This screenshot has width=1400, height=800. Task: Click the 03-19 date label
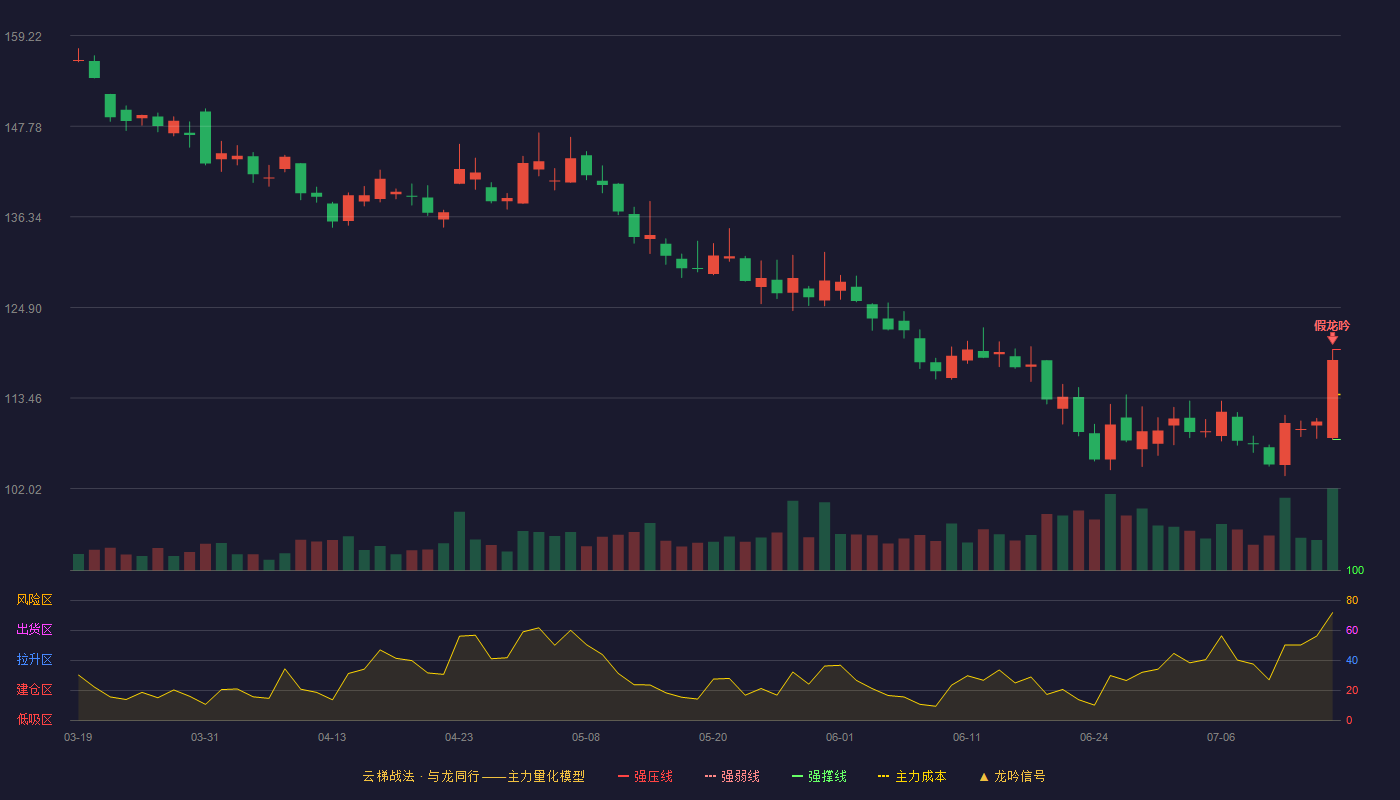pyautogui.click(x=78, y=737)
